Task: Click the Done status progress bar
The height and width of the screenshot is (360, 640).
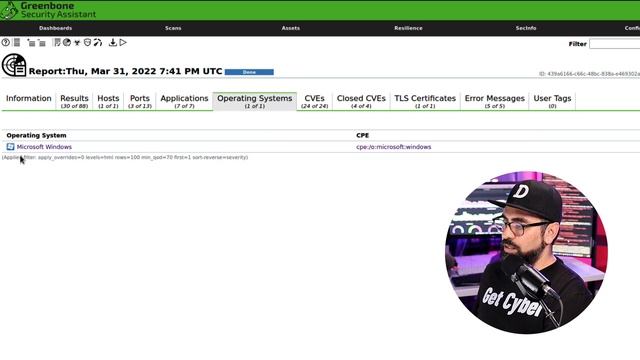Action: (249, 72)
